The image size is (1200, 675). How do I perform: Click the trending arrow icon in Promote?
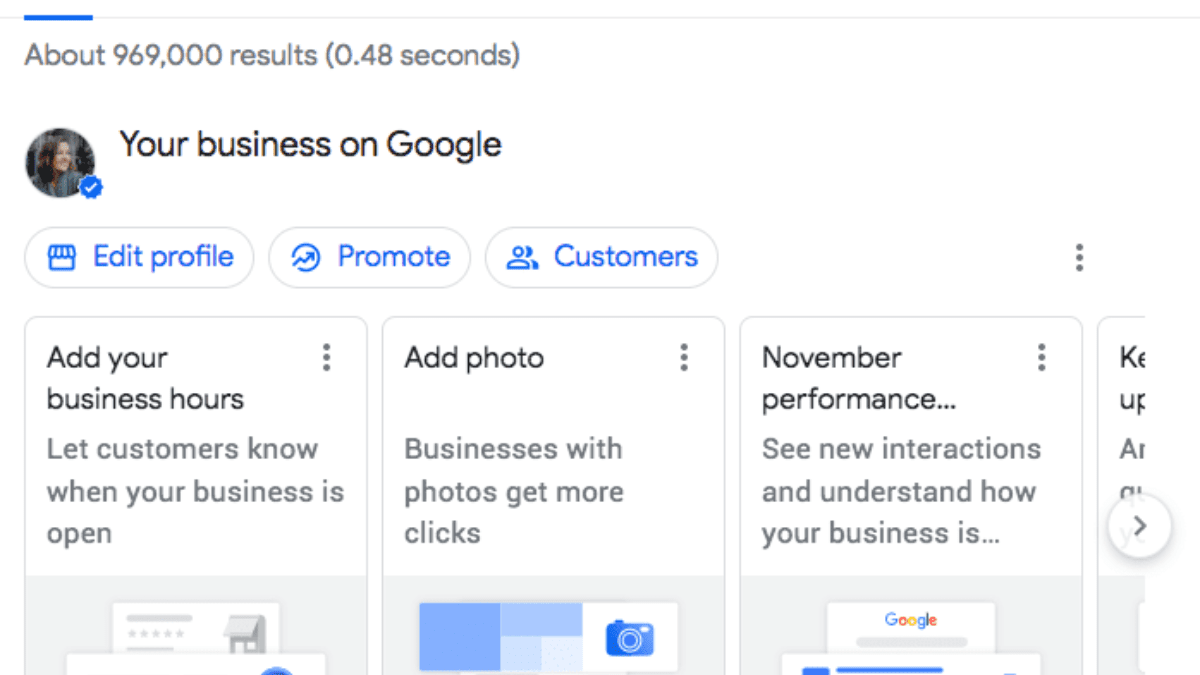click(305, 258)
